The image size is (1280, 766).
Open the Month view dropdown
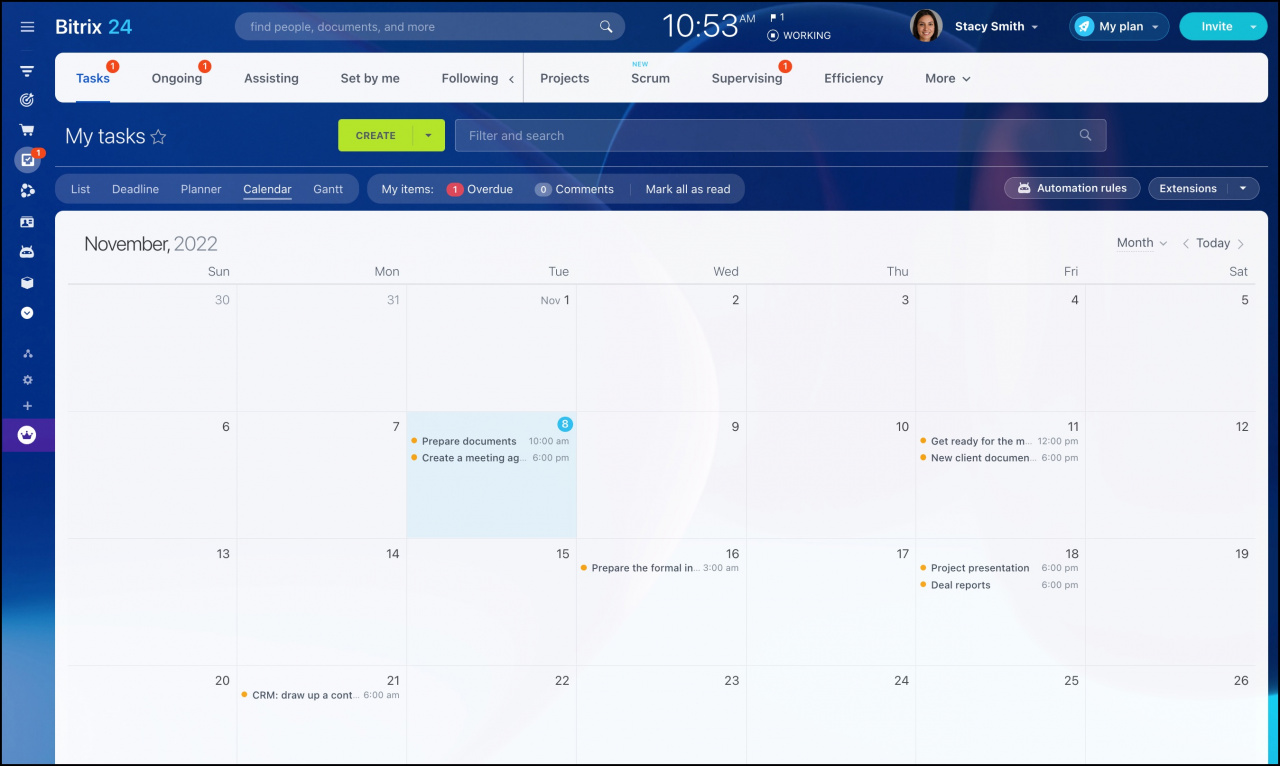pyautogui.click(x=1142, y=243)
